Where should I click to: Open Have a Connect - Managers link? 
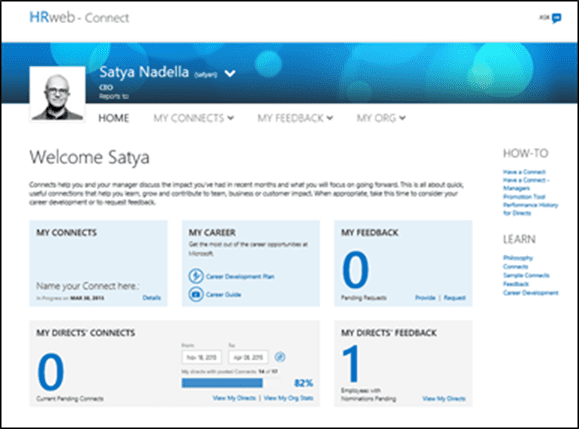(526, 184)
